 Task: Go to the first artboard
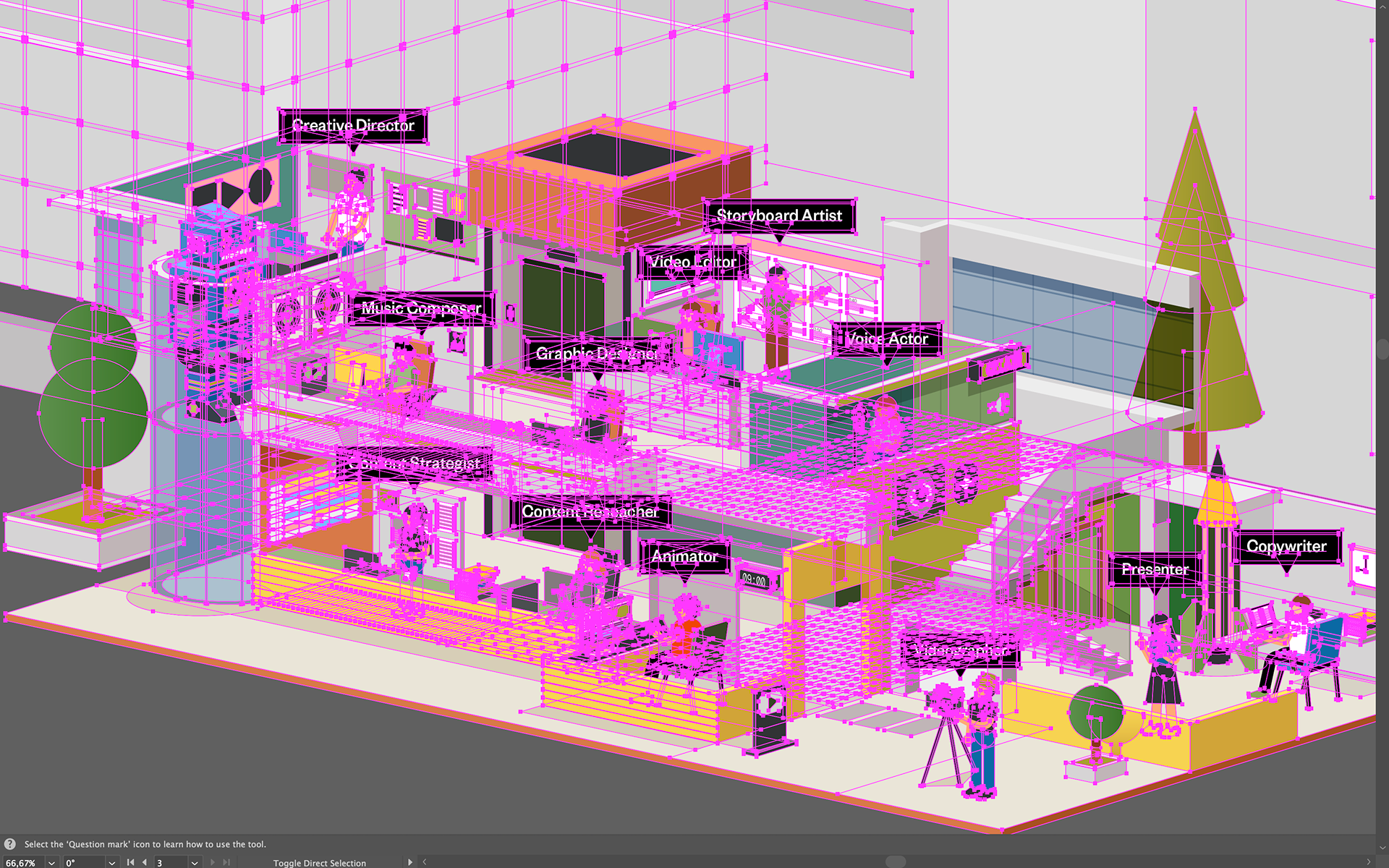[x=130, y=862]
